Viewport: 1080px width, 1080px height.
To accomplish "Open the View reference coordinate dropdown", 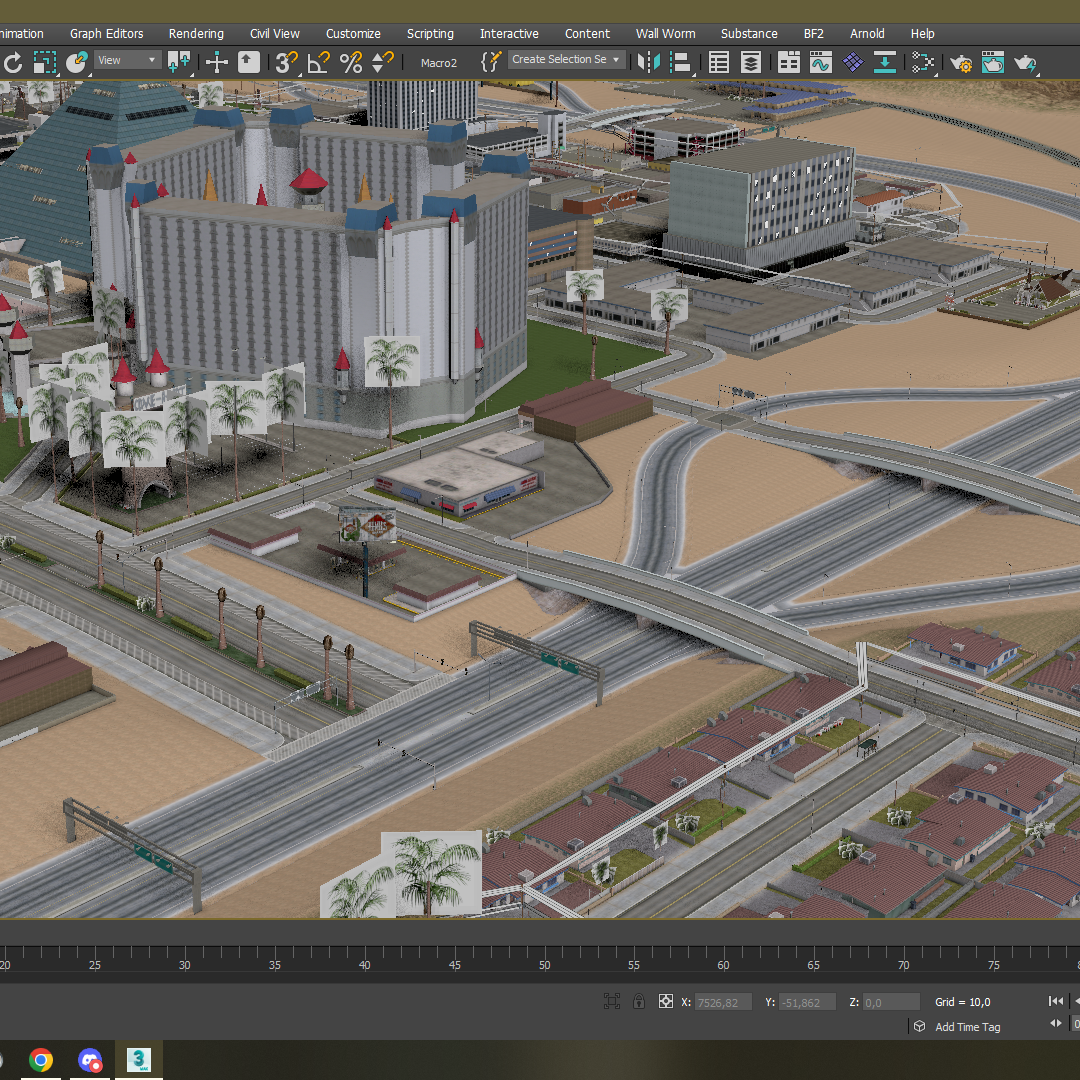I will coord(128,61).
